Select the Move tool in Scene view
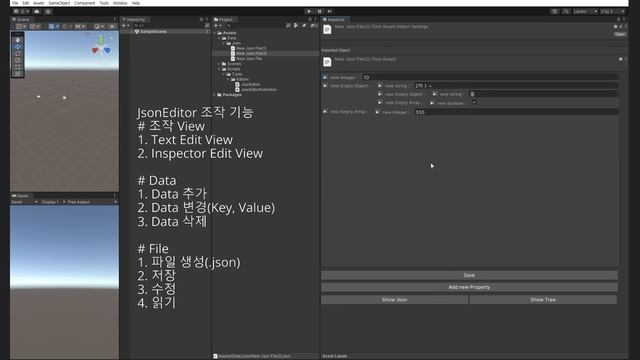This screenshot has height=360, width=640. 18,47
